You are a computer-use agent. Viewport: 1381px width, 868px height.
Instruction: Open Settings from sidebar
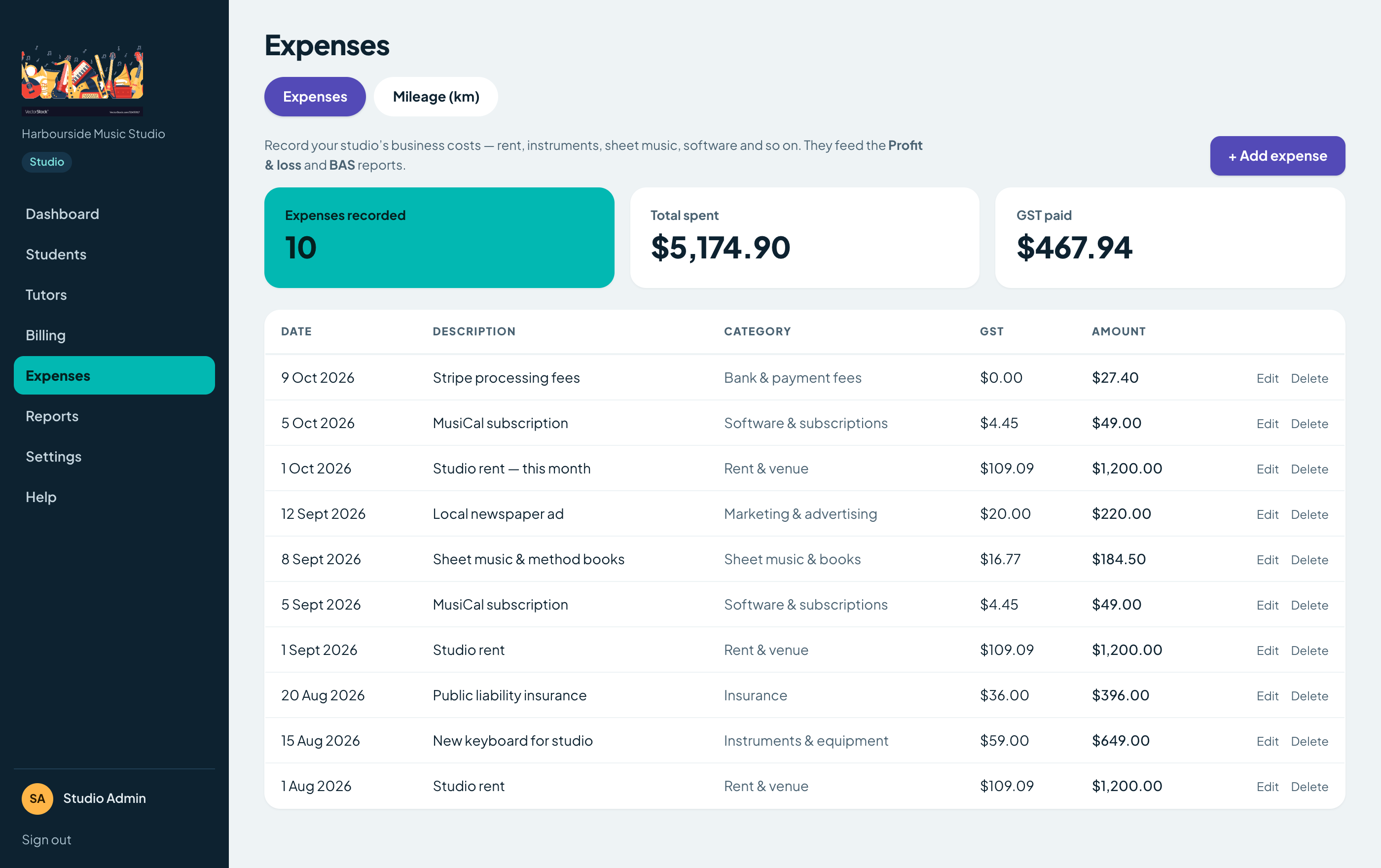114,456
